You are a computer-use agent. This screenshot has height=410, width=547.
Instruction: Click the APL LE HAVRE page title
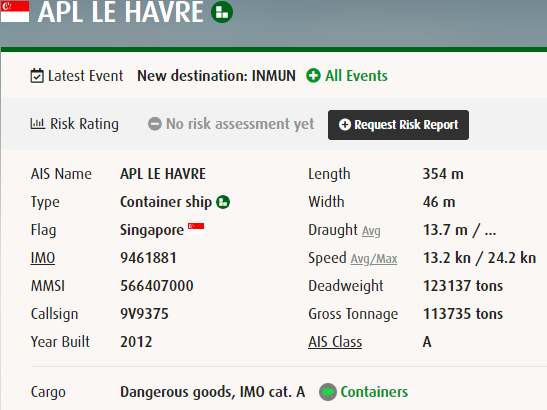[120, 12]
